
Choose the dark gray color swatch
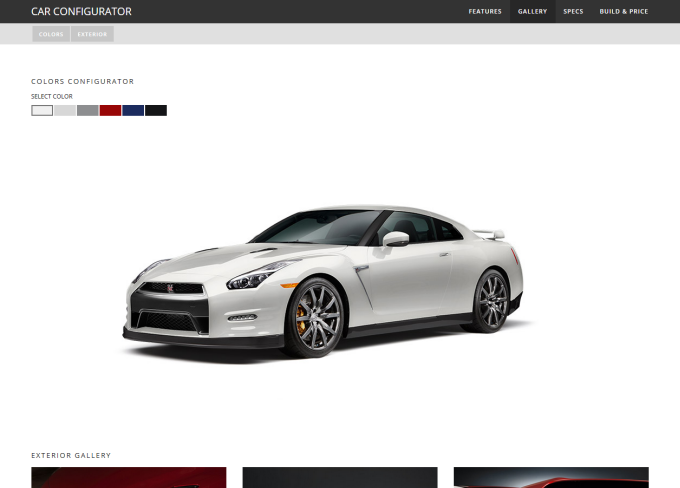click(88, 111)
